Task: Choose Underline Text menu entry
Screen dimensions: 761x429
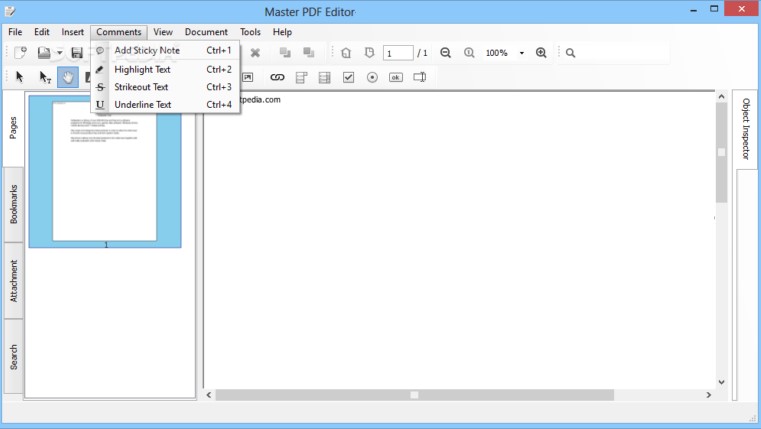Action: (165, 104)
